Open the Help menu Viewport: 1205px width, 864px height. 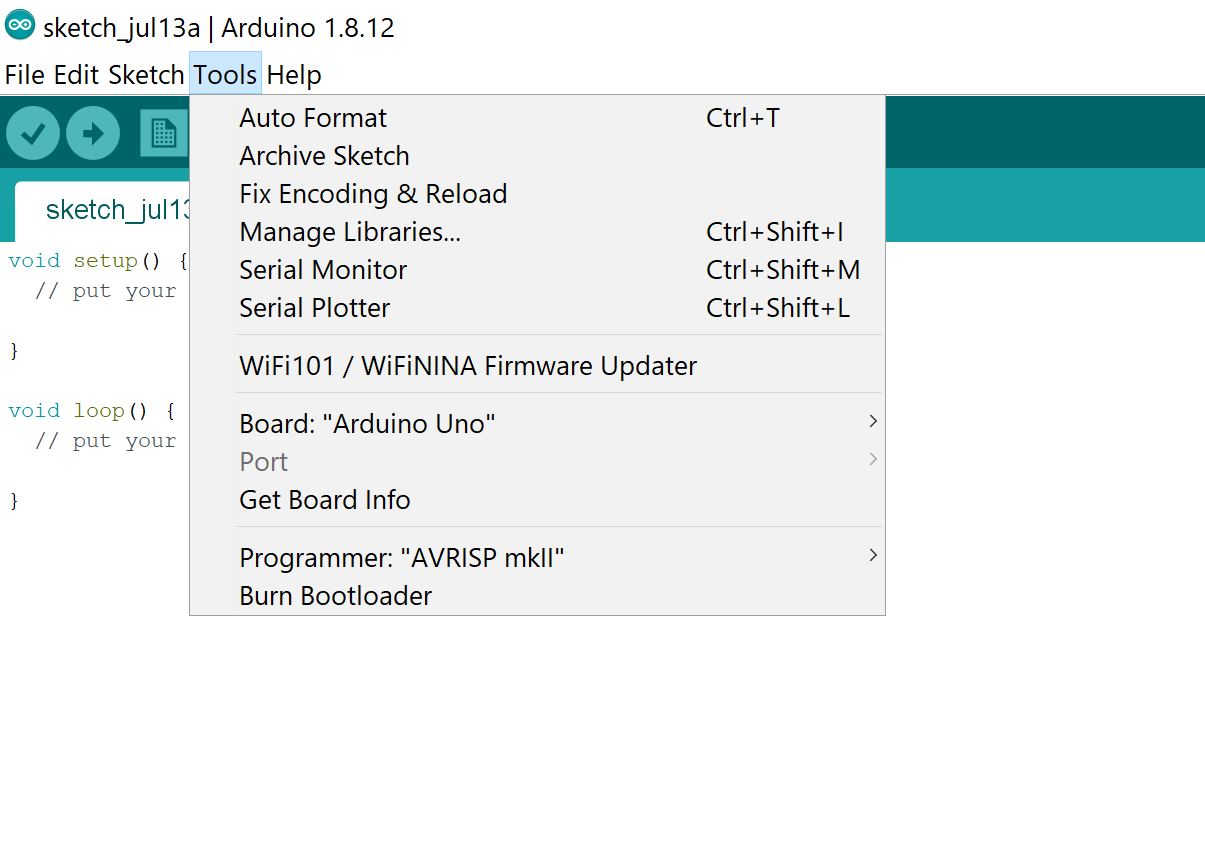click(294, 75)
